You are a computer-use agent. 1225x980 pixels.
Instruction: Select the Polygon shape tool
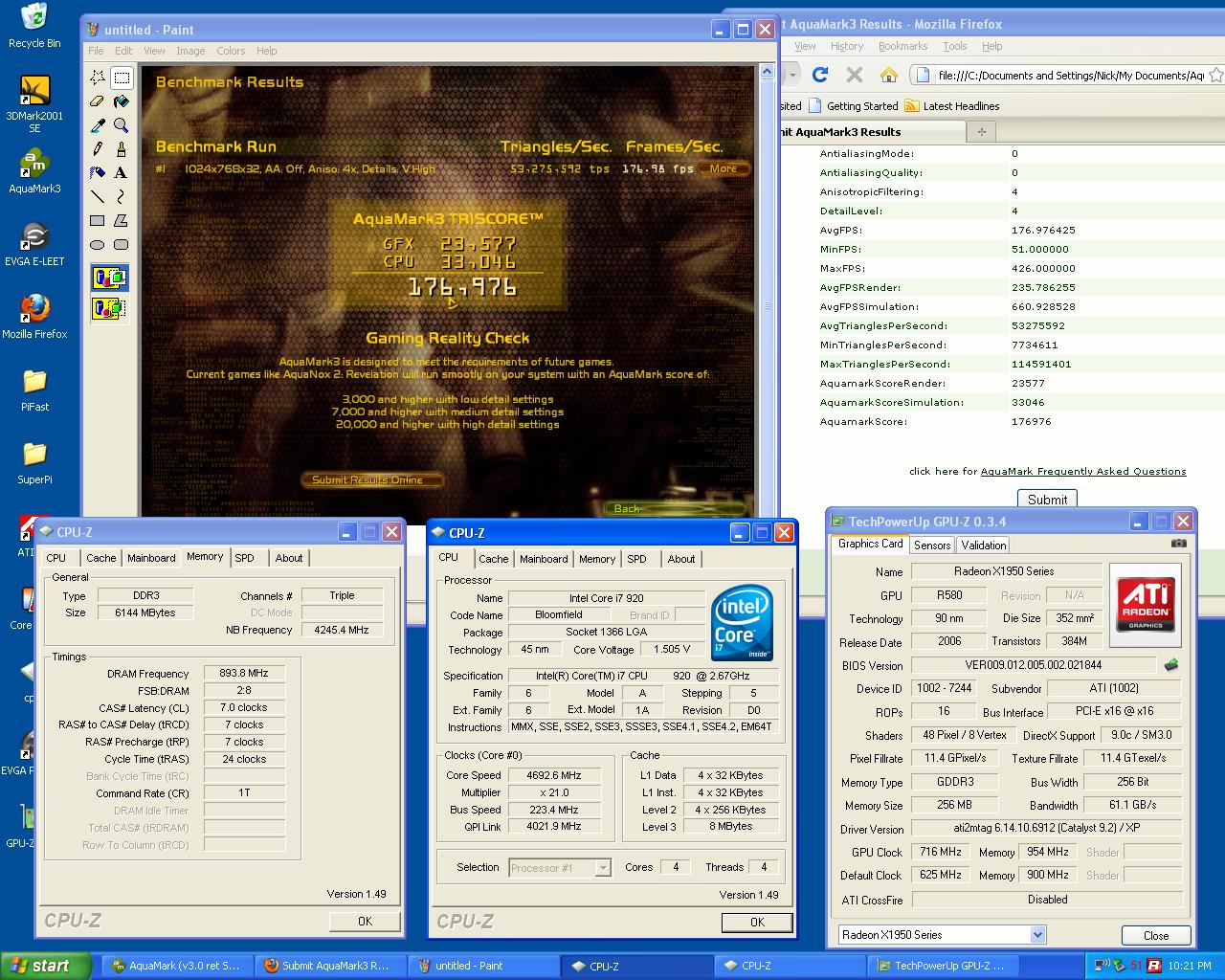coord(122,221)
